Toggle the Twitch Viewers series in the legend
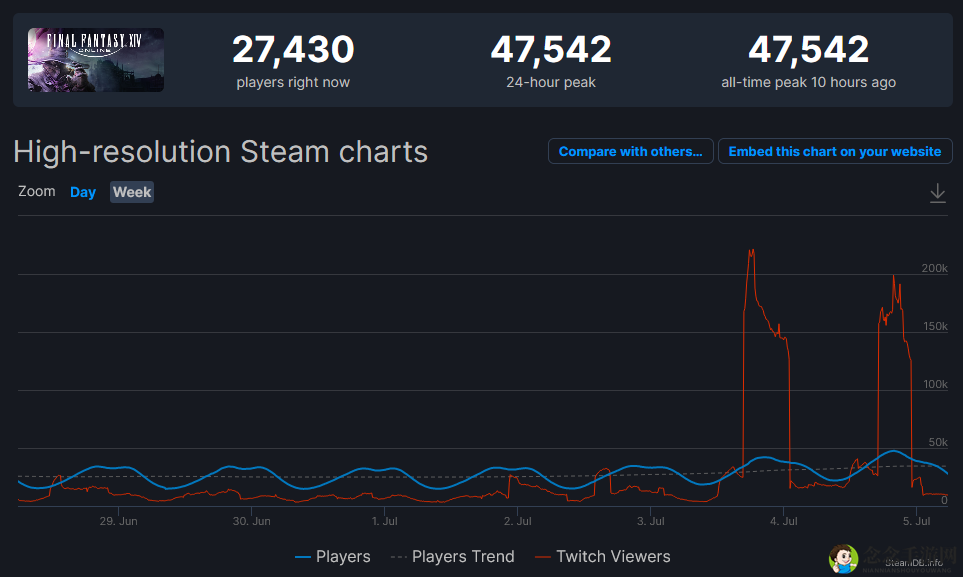This screenshot has width=963, height=577. [x=602, y=557]
